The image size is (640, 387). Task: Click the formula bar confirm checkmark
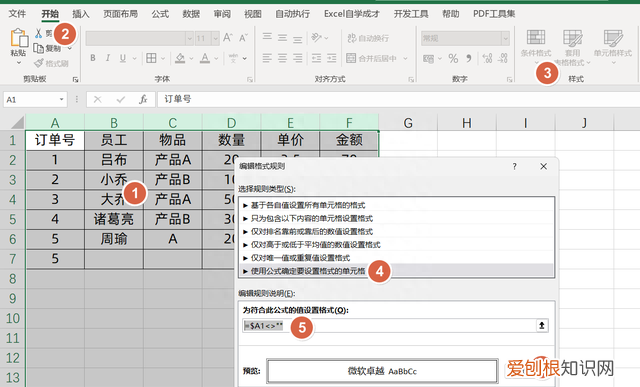click(x=120, y=99)
